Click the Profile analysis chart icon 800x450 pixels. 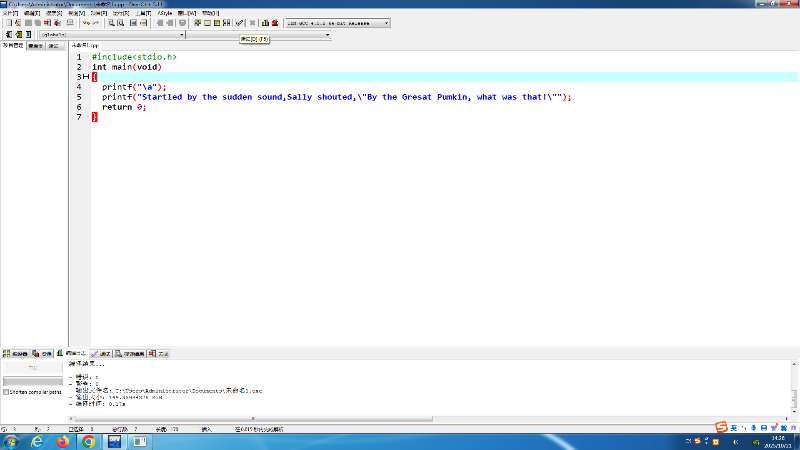pyautogui.click(x=265, y=23)
